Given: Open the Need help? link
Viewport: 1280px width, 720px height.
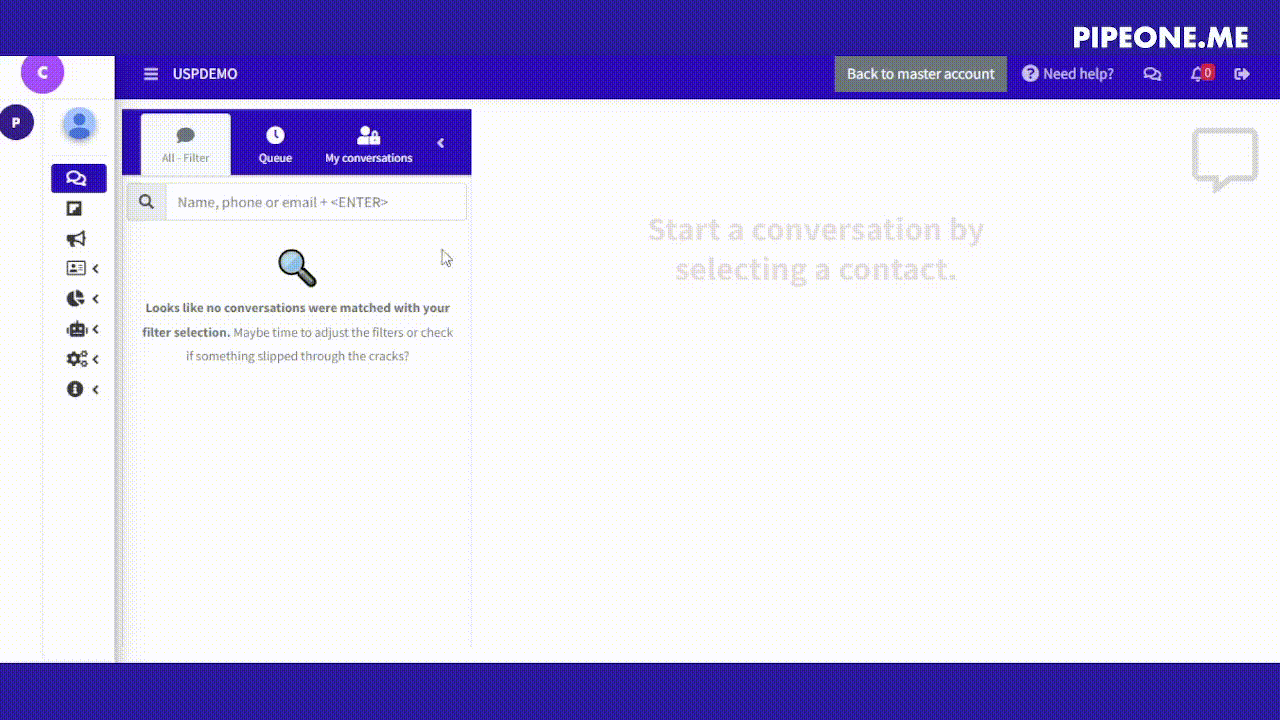Looking at the screenshot, I should pyautogui.click(x=1067, y=74).
